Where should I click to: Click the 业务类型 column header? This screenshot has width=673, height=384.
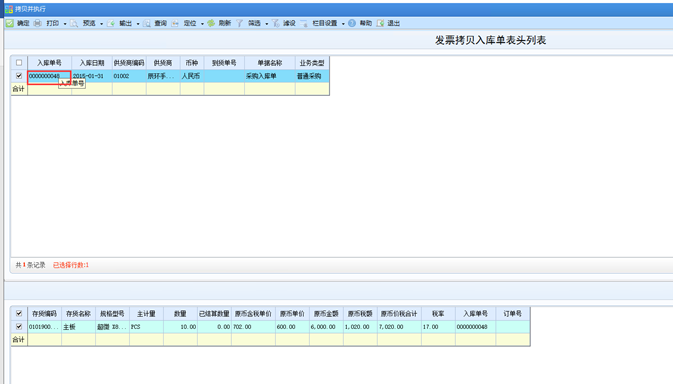click(312, 63)
